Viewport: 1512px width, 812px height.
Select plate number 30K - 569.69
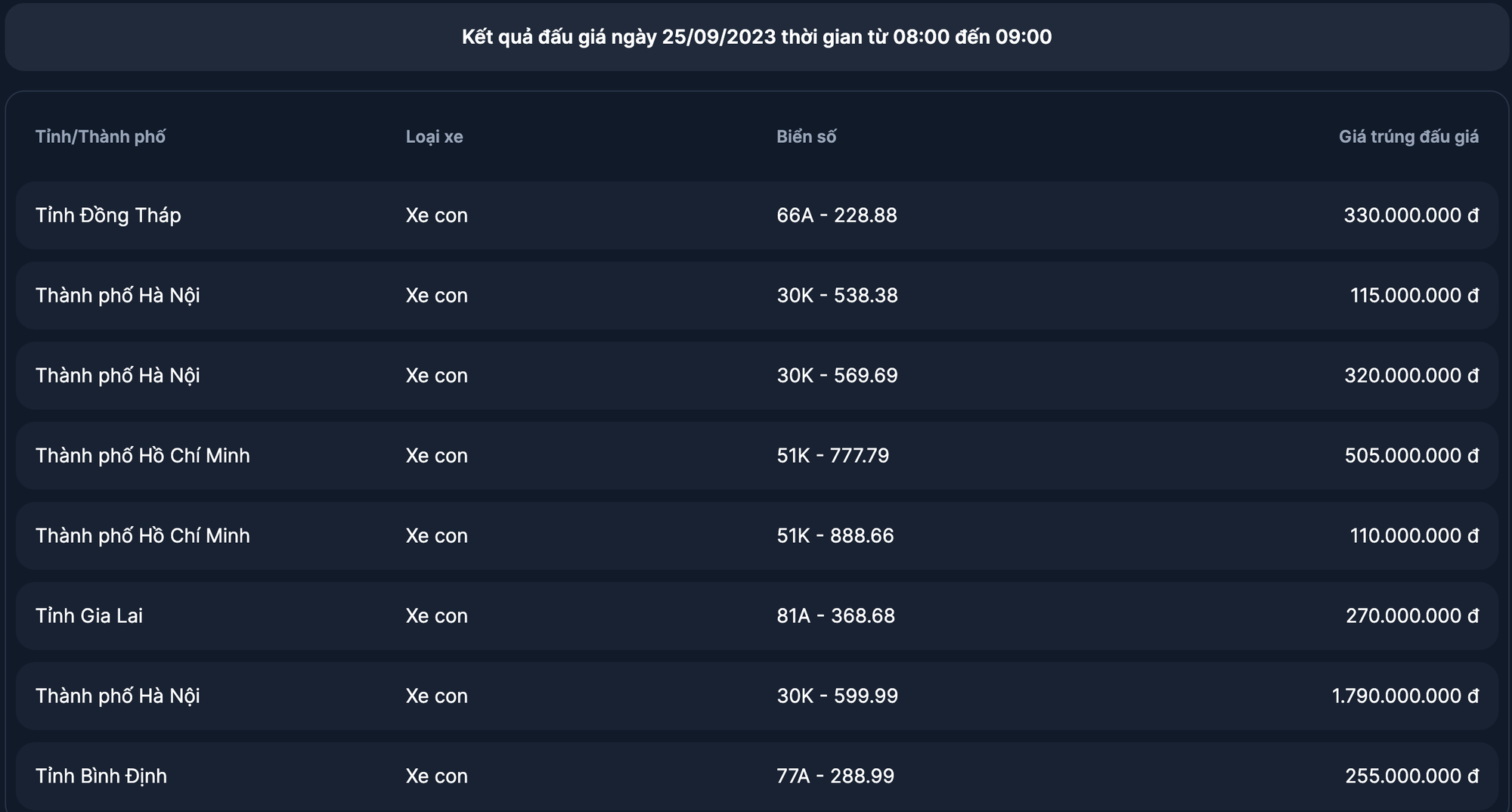[x=837, y=376]
